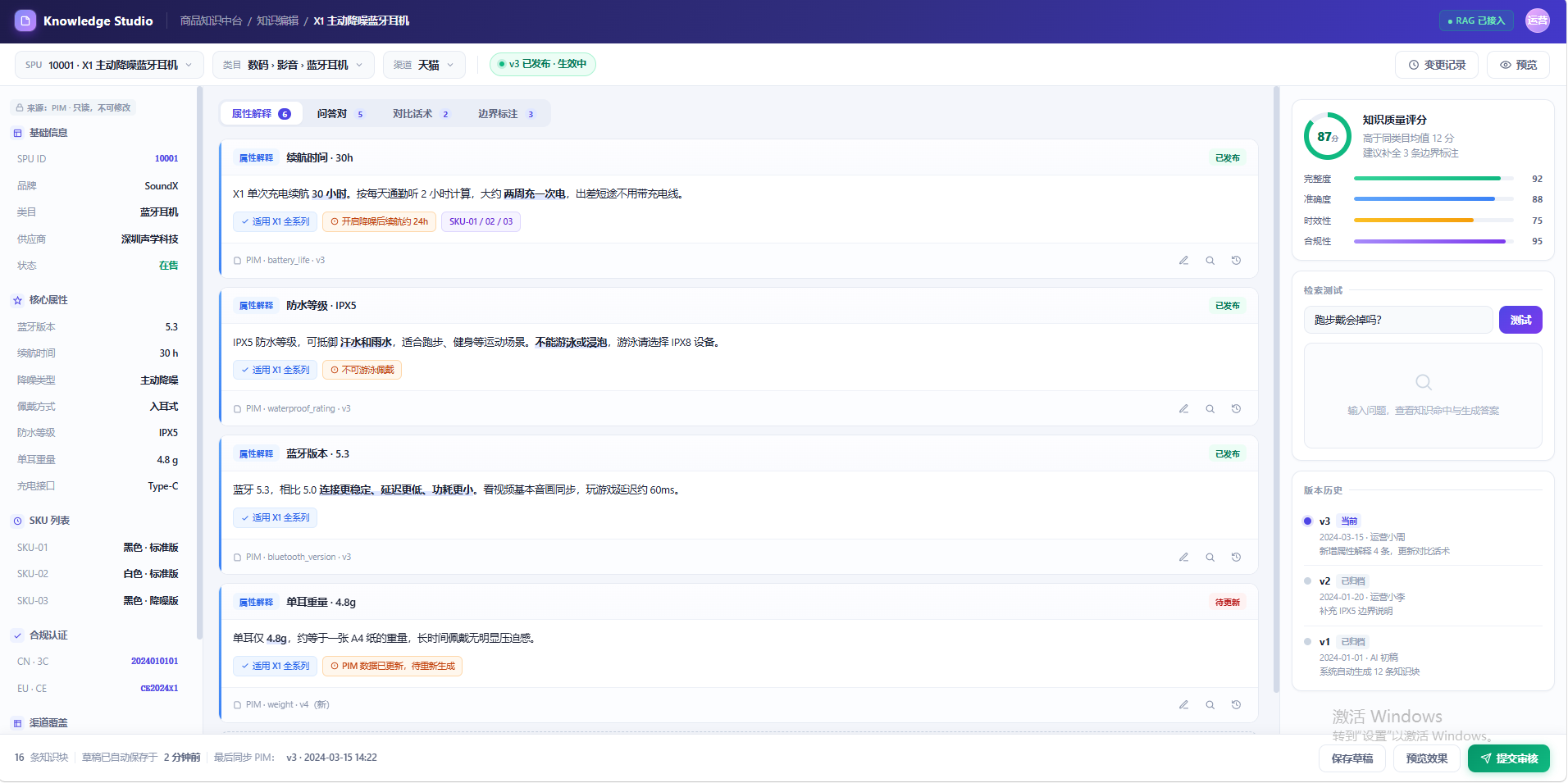Select the v3 当前 version radio

[x=1307, y=521]
